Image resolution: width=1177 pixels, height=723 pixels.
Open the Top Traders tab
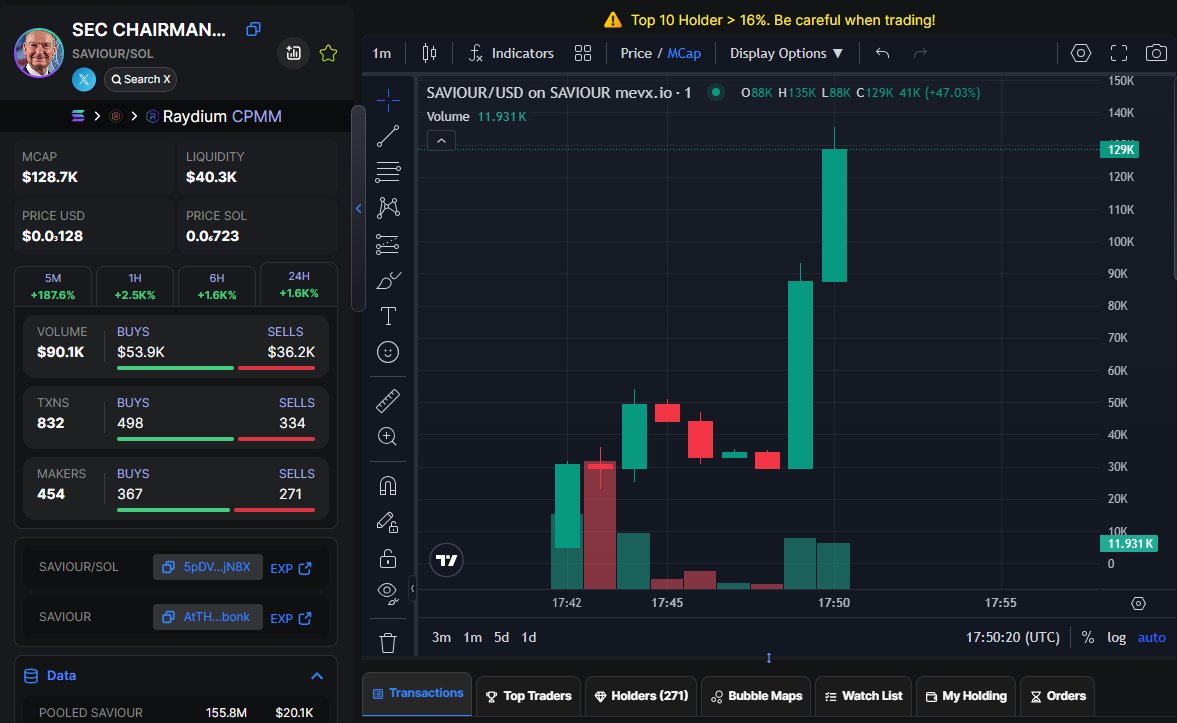click(528, 696)
